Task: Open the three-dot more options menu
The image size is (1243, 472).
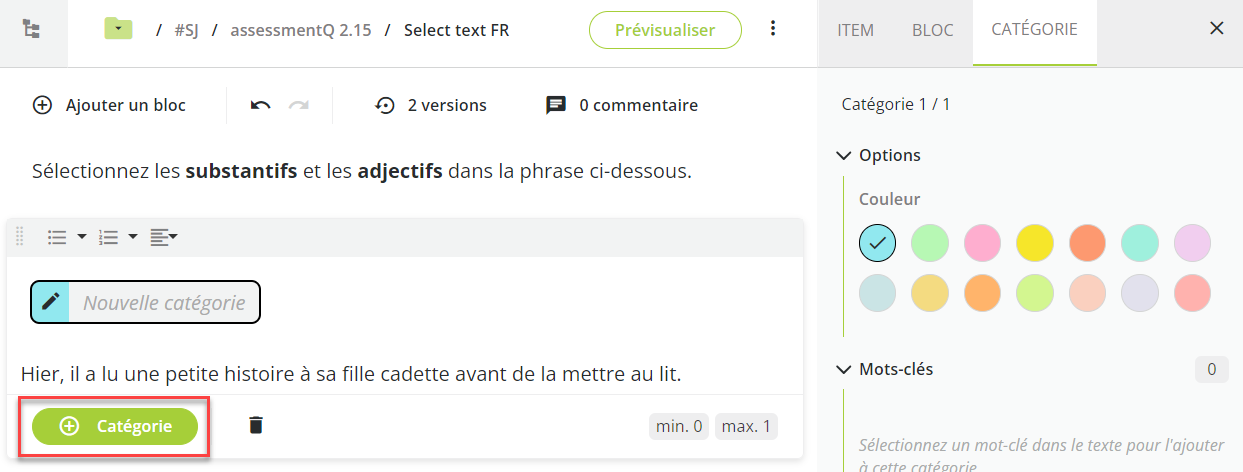Action: pos(773,29)
